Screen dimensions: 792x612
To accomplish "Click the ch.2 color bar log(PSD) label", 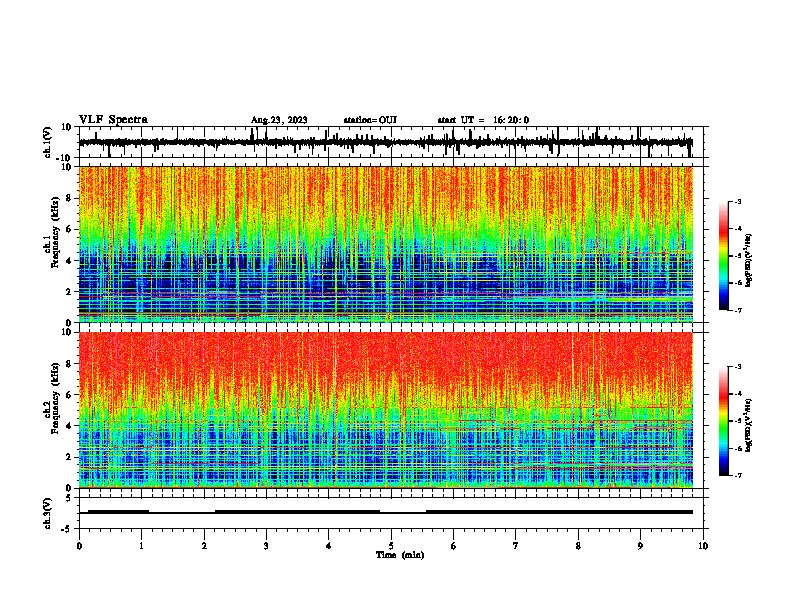I will coord(749,425).
